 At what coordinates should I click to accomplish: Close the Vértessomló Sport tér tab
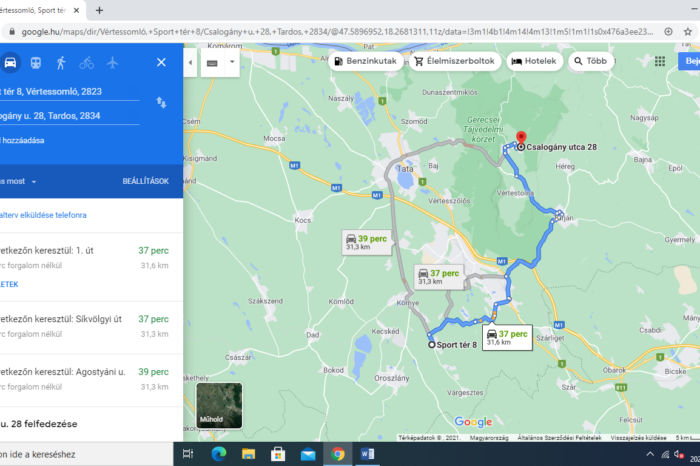76,10
